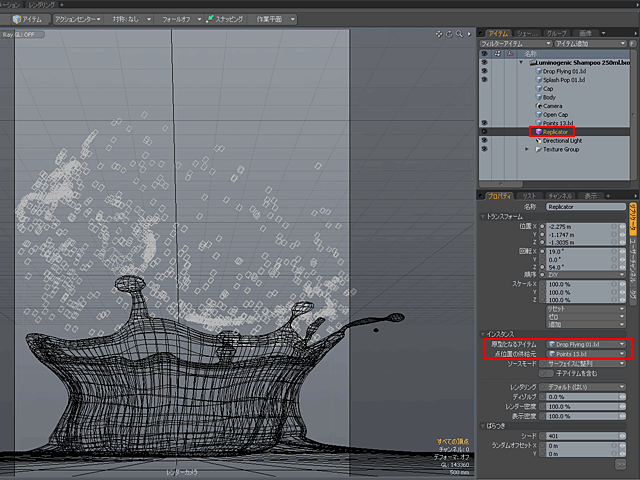Click the viewport pan (move) icon
Viewport: 640px width, 480px height.
[439, 34]
